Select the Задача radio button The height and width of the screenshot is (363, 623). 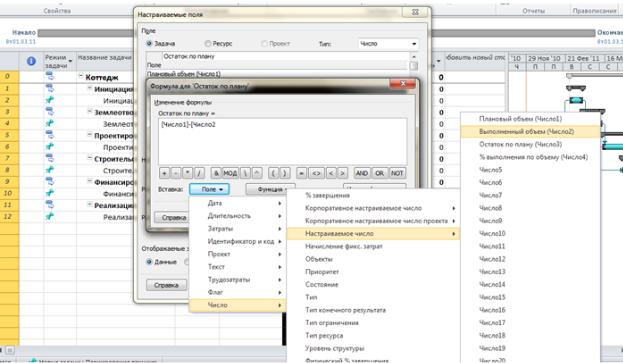[149, 43]
